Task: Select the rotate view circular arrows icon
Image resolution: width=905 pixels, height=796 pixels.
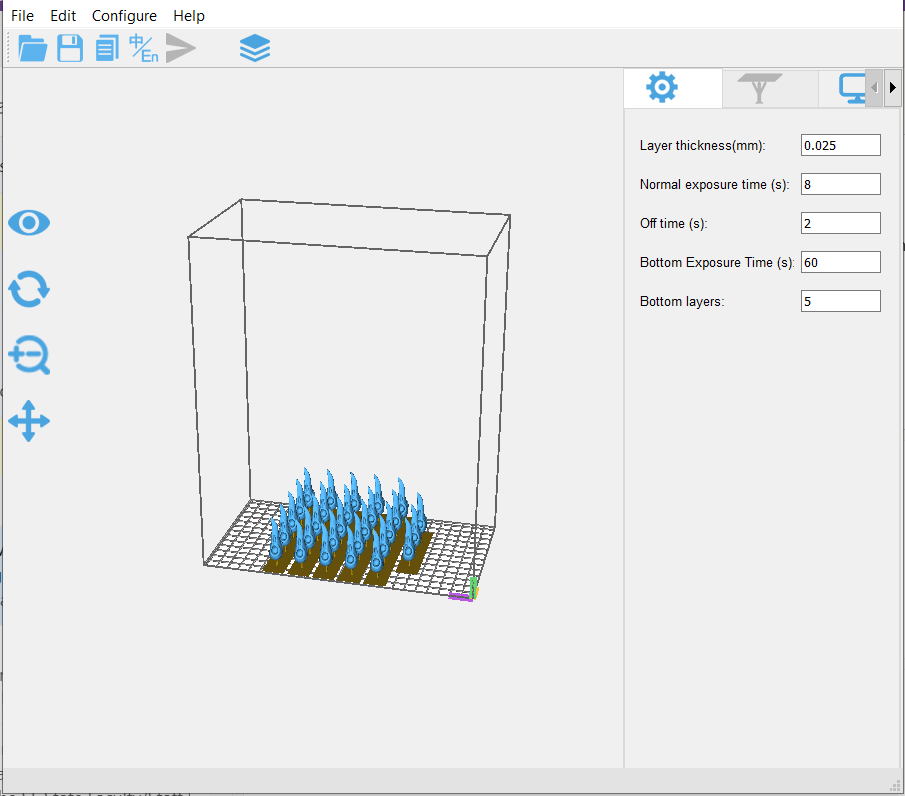Action: (29, 289)
